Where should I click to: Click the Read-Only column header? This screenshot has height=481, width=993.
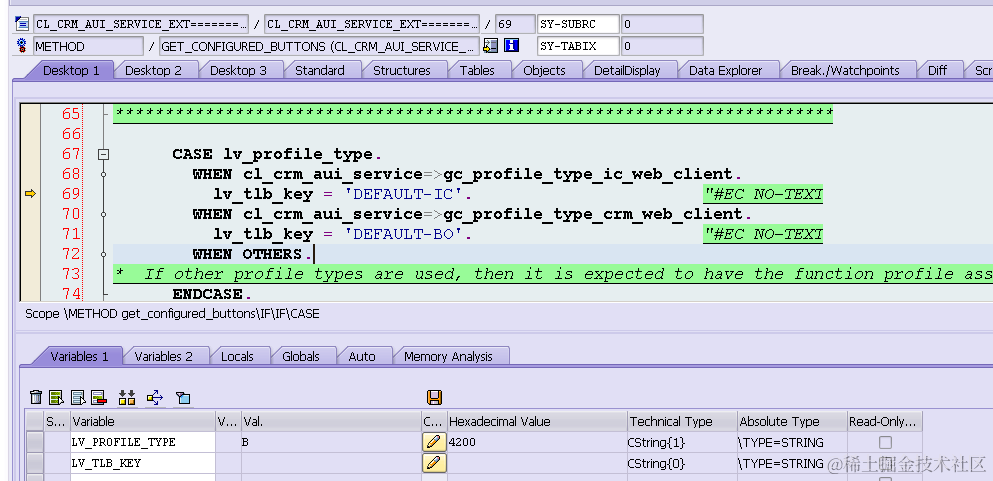click(885, 422)
